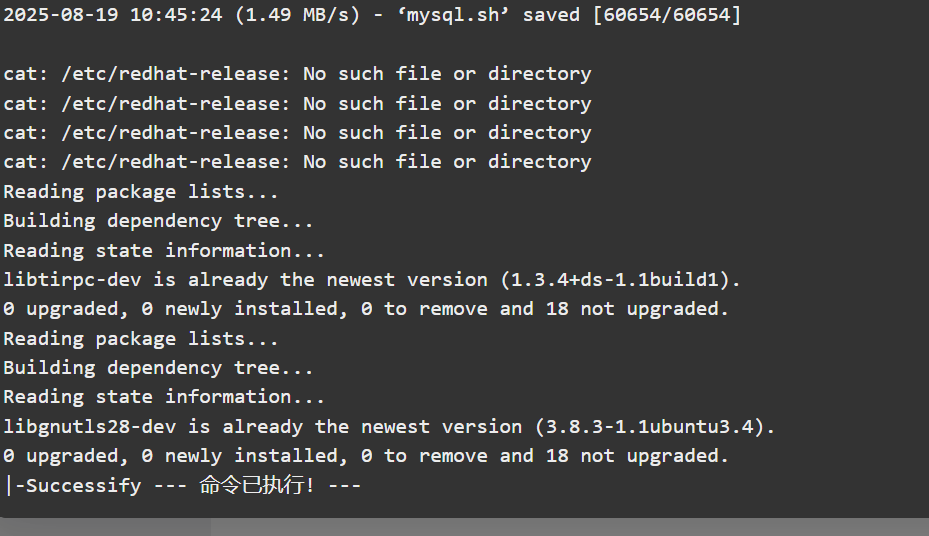
Task: Click the libtirpc-dev package name
Action: [72, 280]
